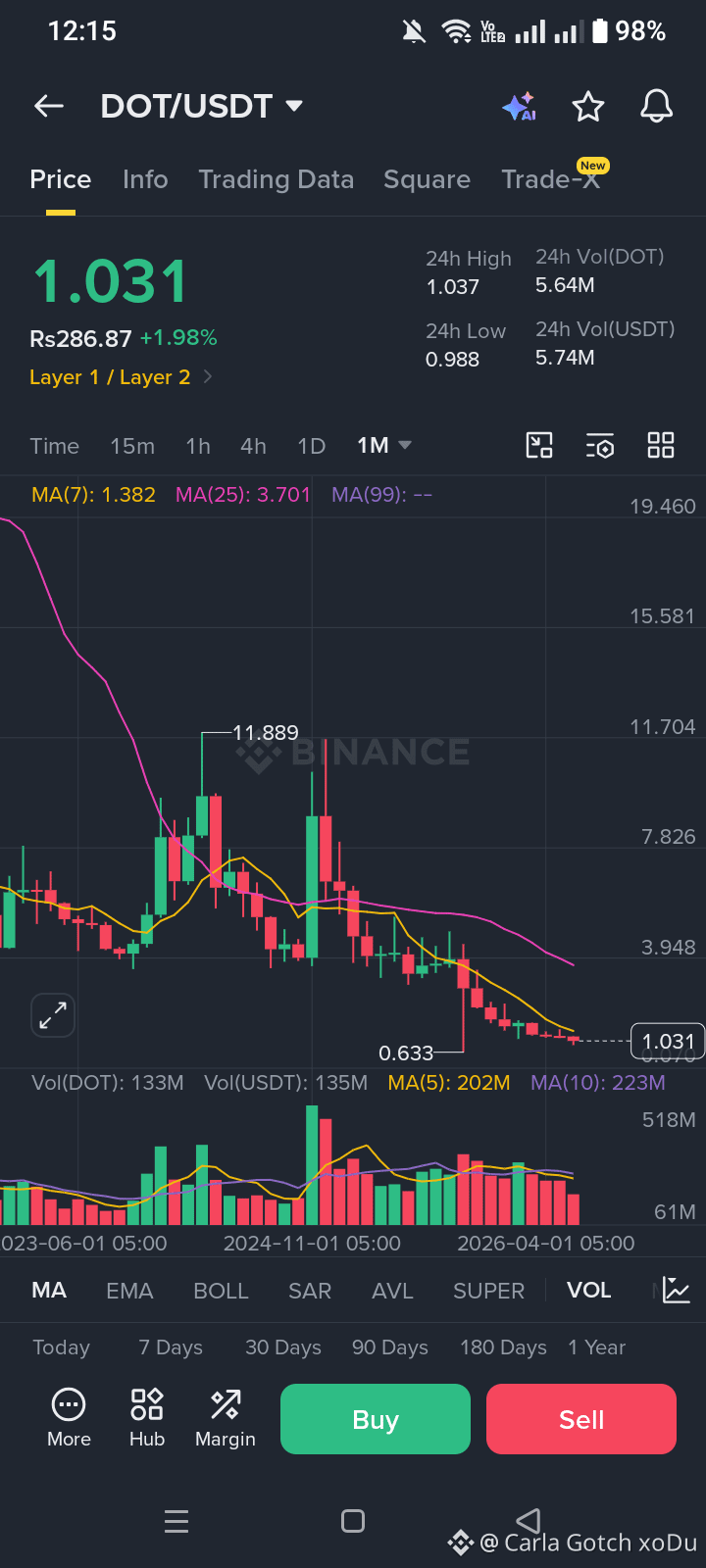Toggle the MA indicator
This screenshot has width=706, height=1568.
(x=49, y=1290)
